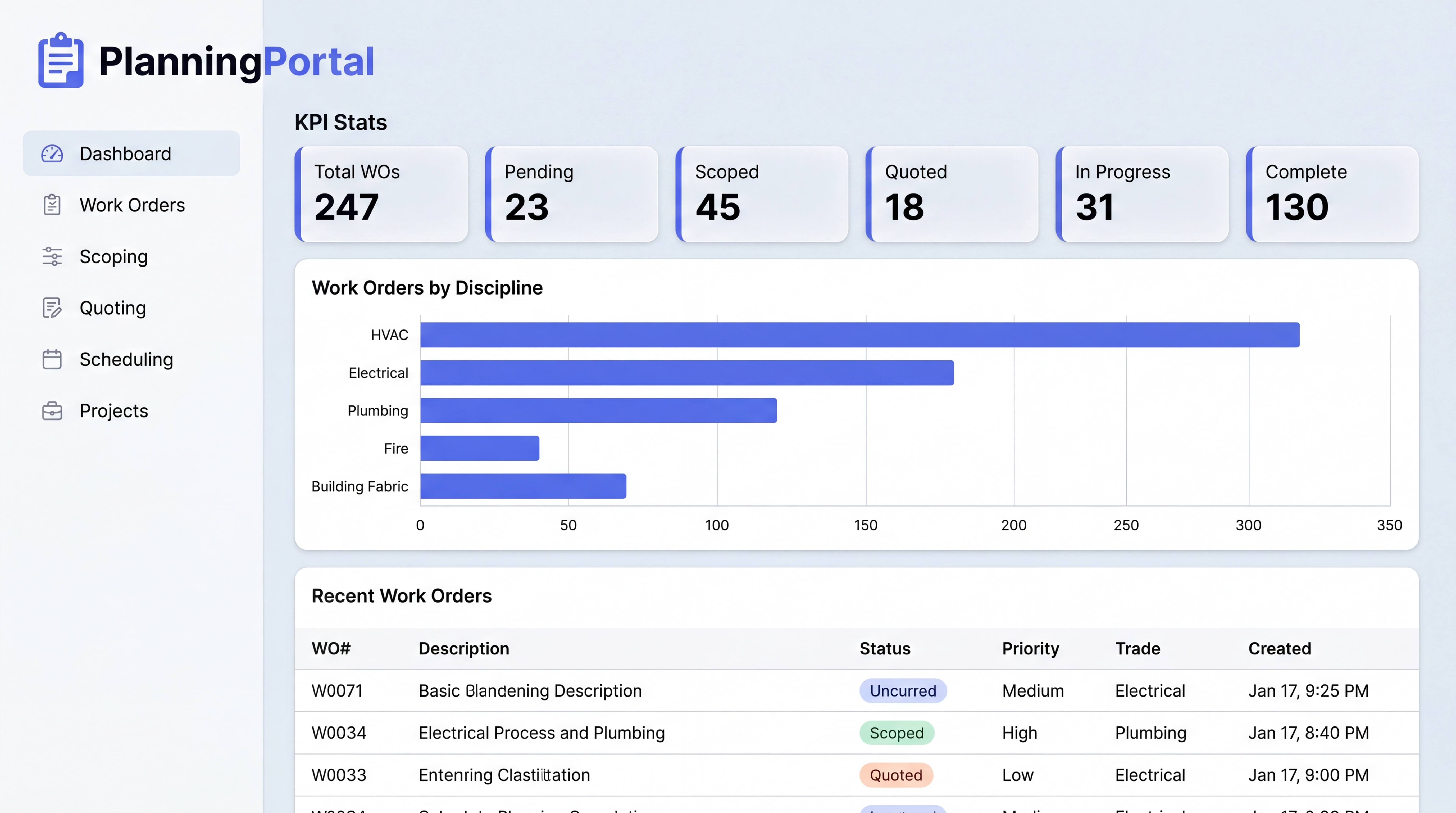
Task: Select the Quoting pencil icon
Action: (x=52, y=308)
